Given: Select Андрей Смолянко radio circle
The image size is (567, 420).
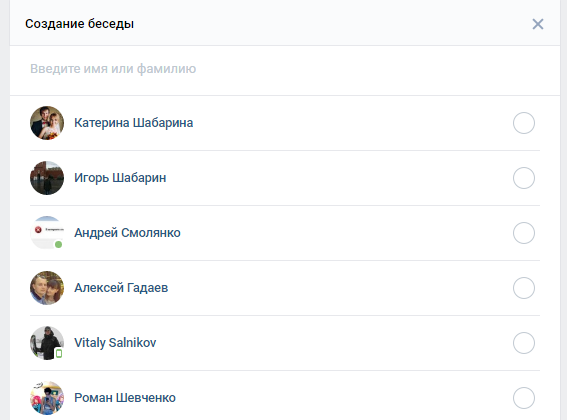Looking at the screenshot, I should pyautogui.click(x=524, y=233).
